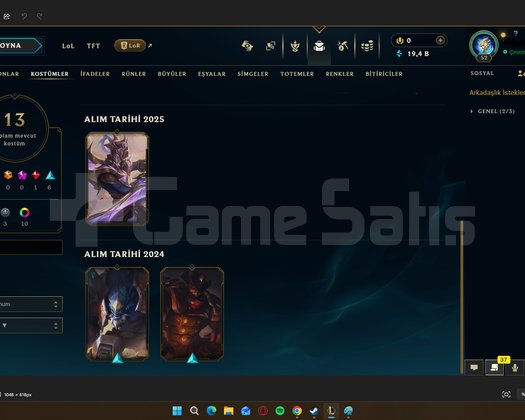The height and width of the screenshot is (420, 525).
Task: Switch to the EŞYALAR tab
Action: point(212,74)
